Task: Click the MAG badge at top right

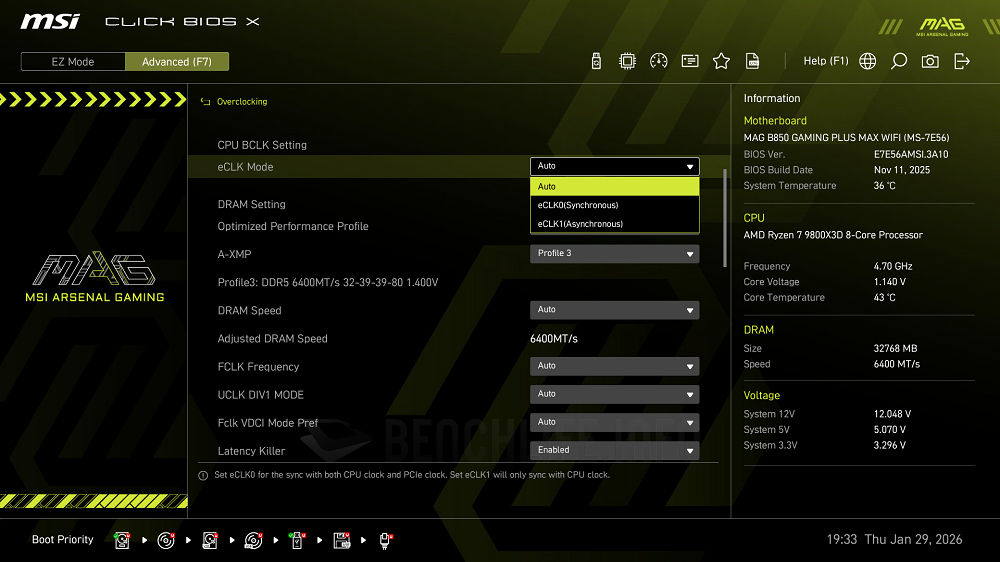Action: tap(943, 26)
